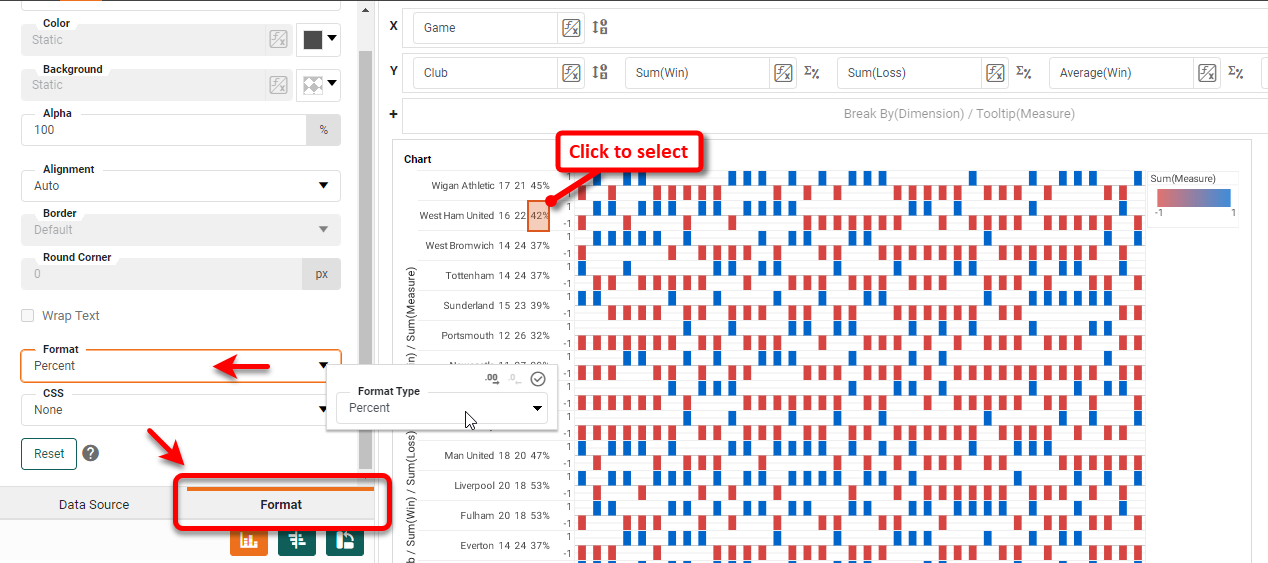Apply format with the checkmark icon
Screen dimensions: 1268x563
538,378
